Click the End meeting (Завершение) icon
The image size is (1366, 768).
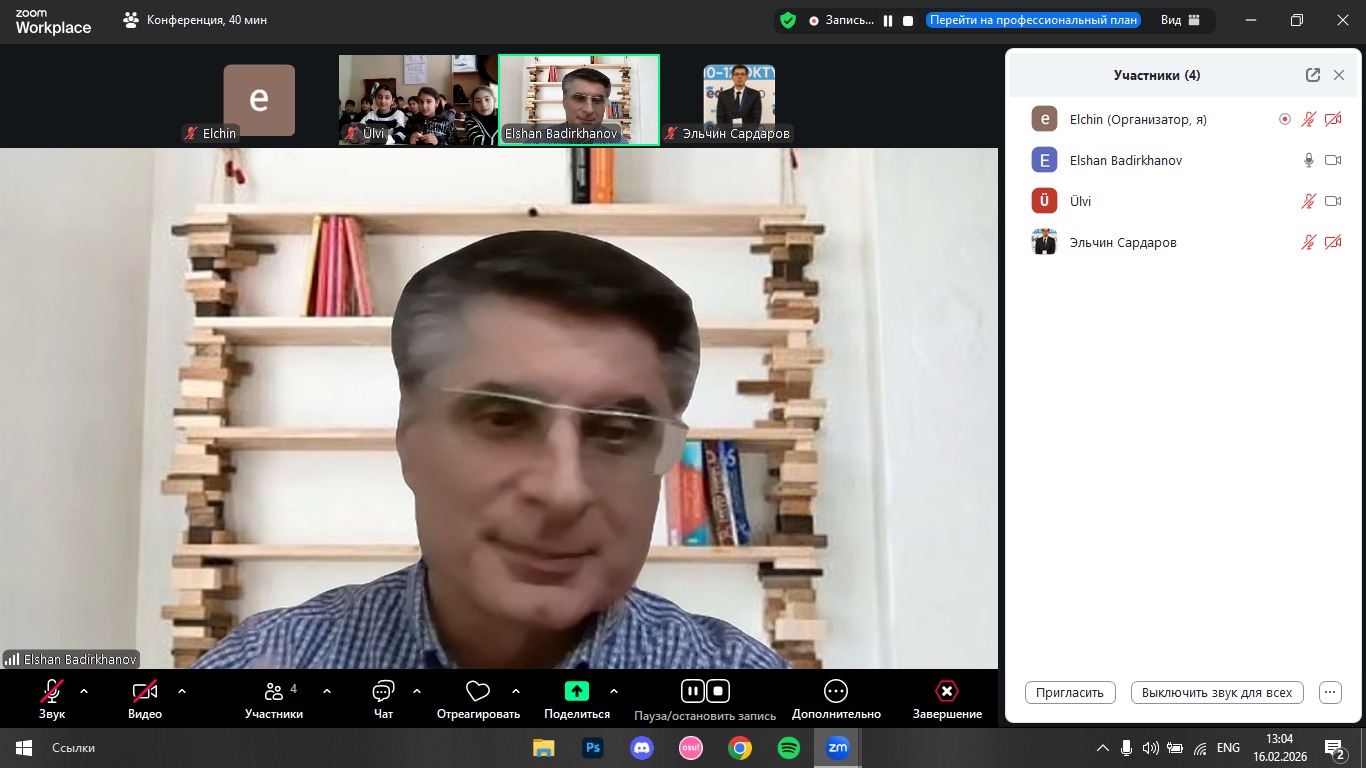click(946, 691)
